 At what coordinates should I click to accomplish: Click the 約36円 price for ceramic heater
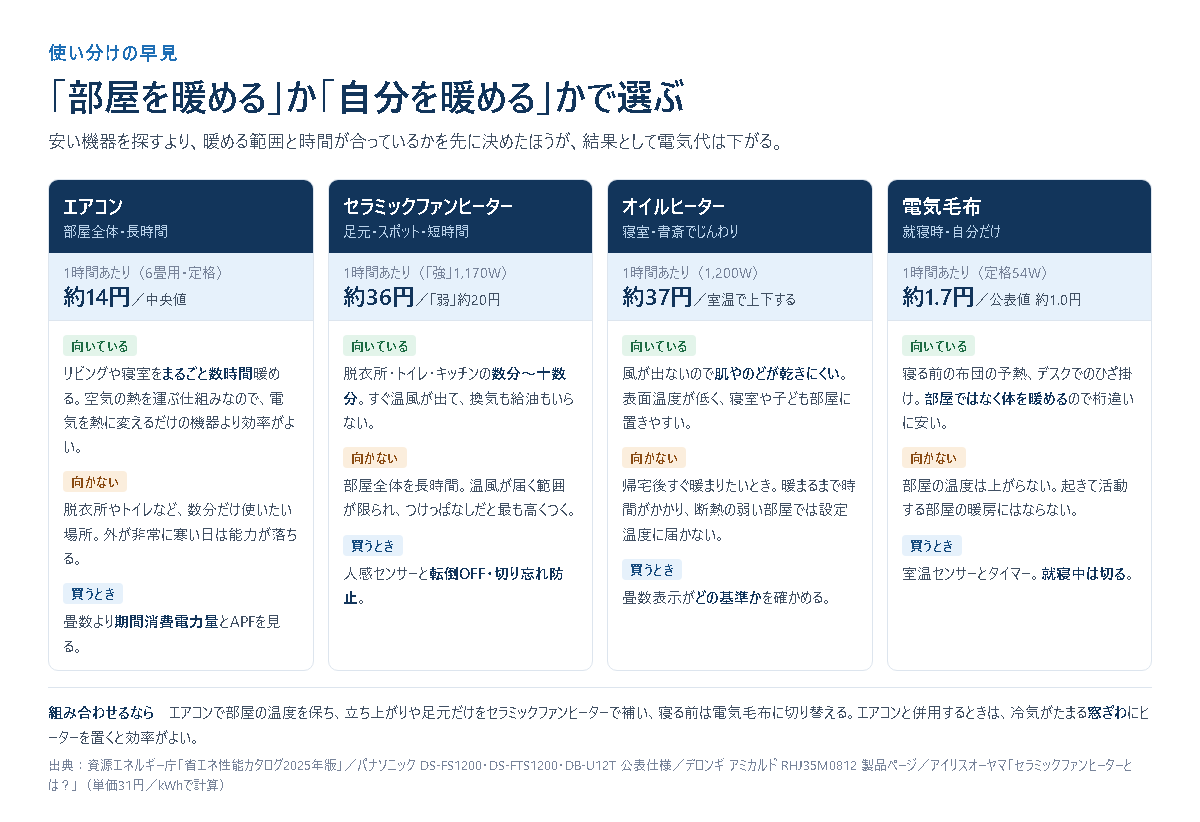[378, 297]
